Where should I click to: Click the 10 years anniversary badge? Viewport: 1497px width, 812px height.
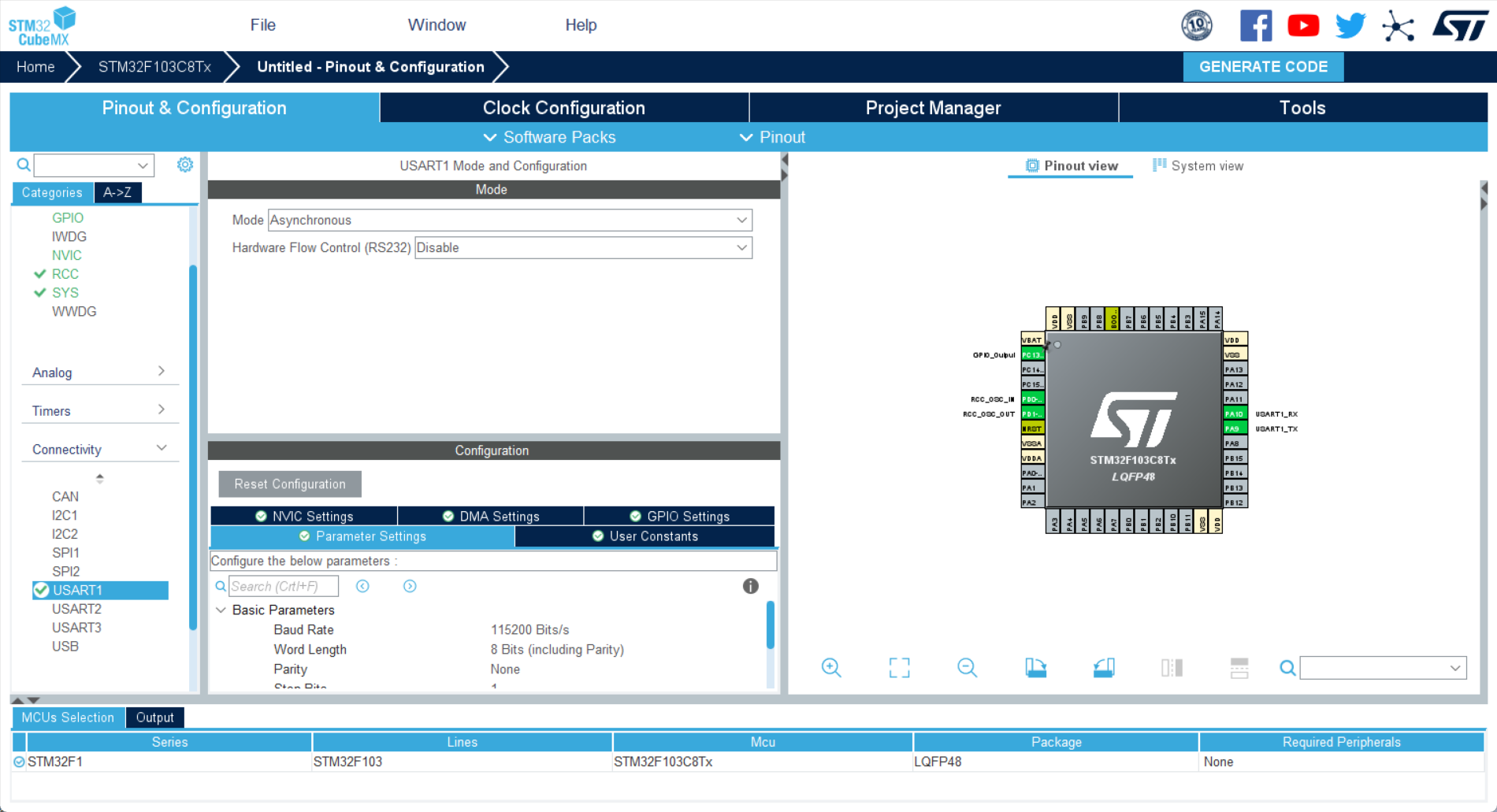click(1197, 25)
